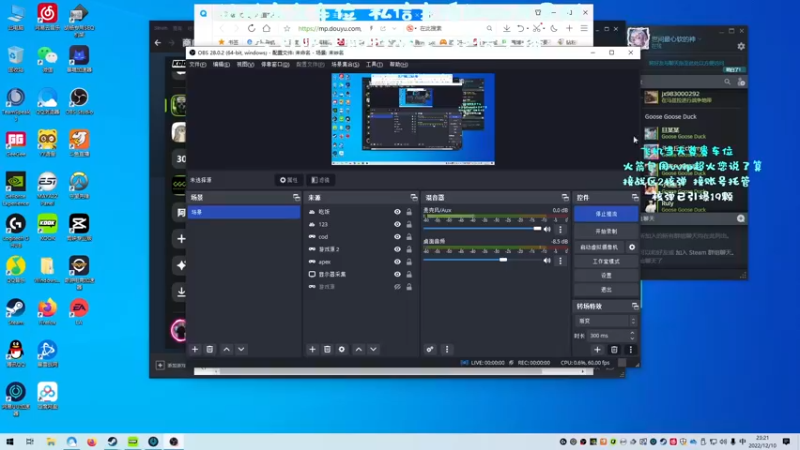Click the OBS preview canvas
The width and height of the screenshot is (800, 450).
pos(413,119)
